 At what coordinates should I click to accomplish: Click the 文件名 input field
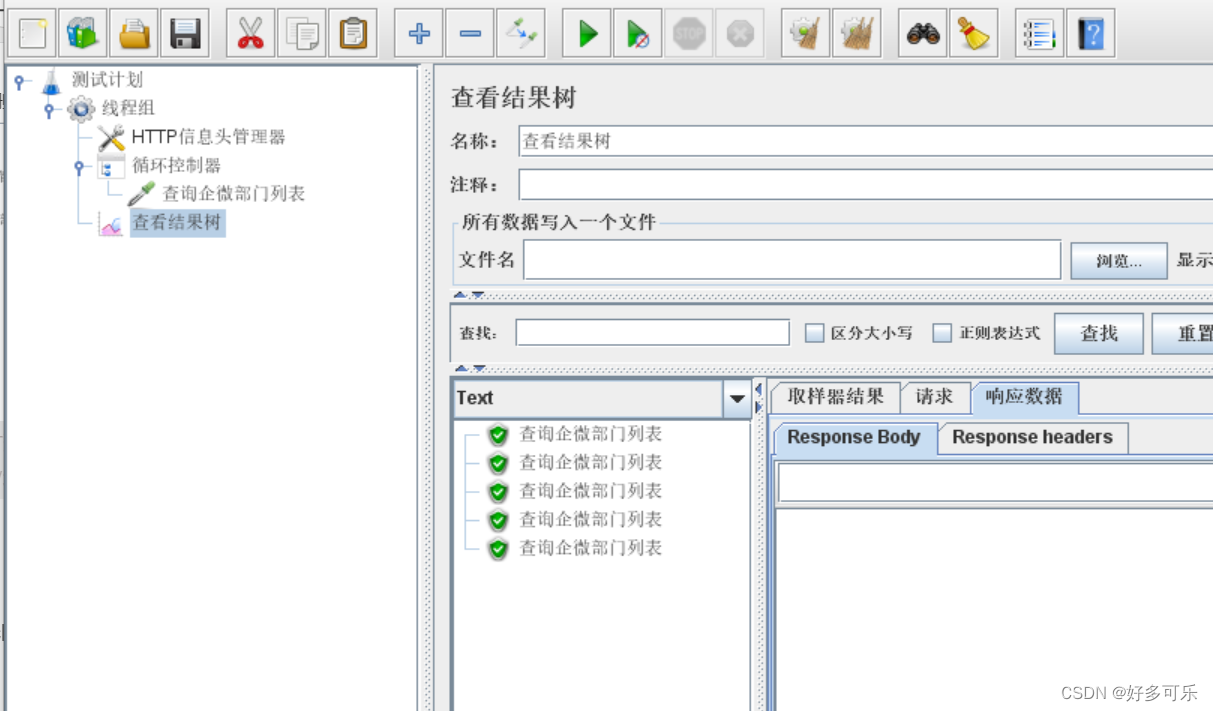point(792,260)
